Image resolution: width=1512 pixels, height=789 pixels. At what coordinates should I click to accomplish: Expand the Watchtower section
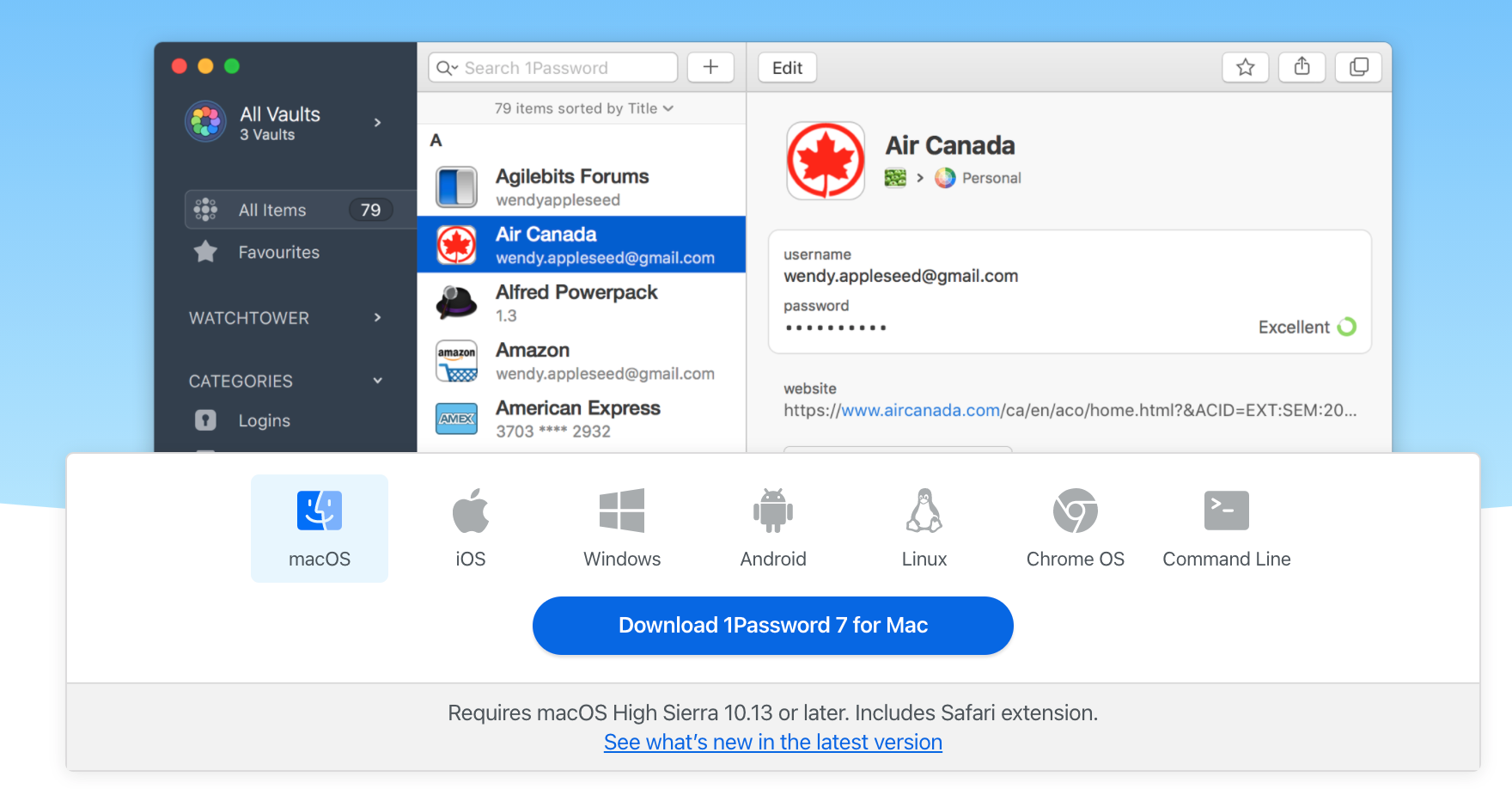point(377,317)
